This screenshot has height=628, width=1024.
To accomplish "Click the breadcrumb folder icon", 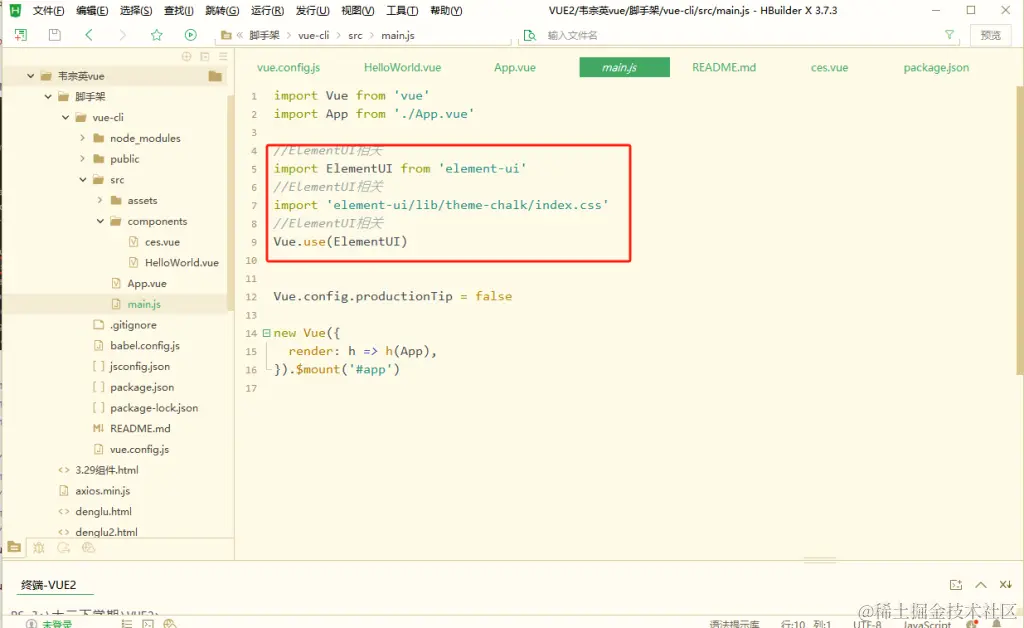I will pyautogui.click(x=226, y=35).
